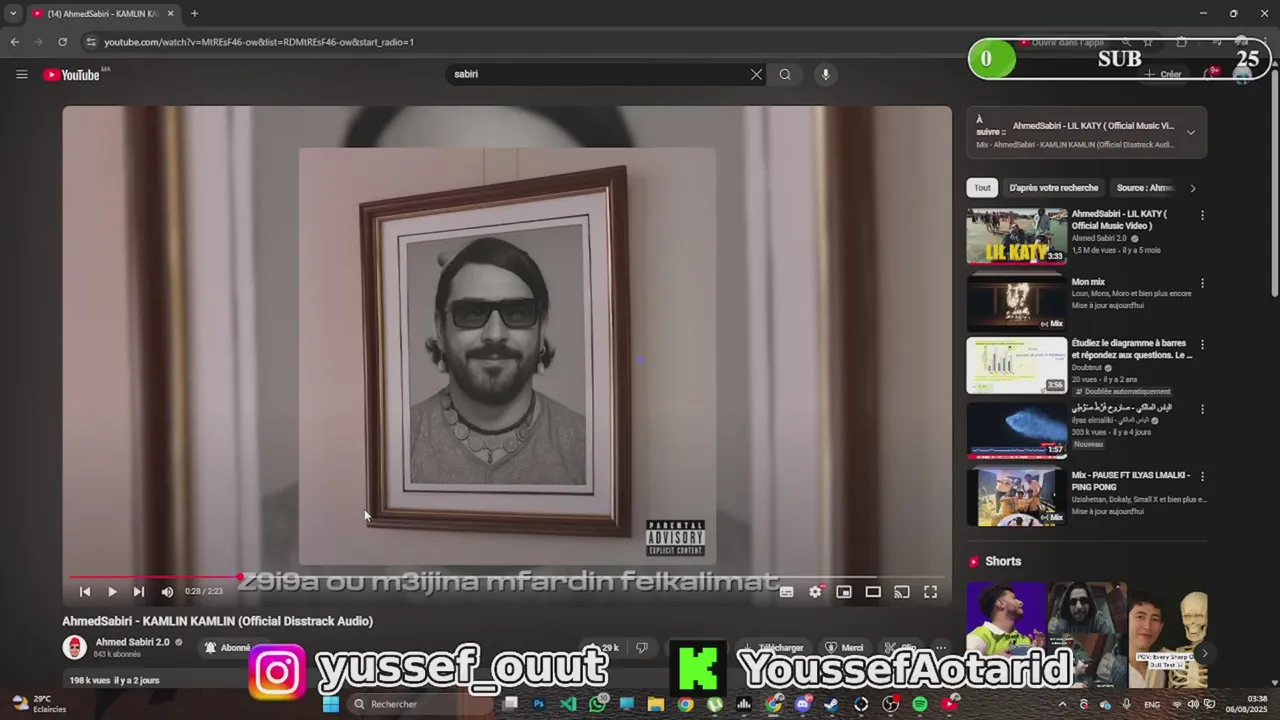The image size is (1280, 720).
Task: Open the Windows Start menu
Action: click(331, 704)
